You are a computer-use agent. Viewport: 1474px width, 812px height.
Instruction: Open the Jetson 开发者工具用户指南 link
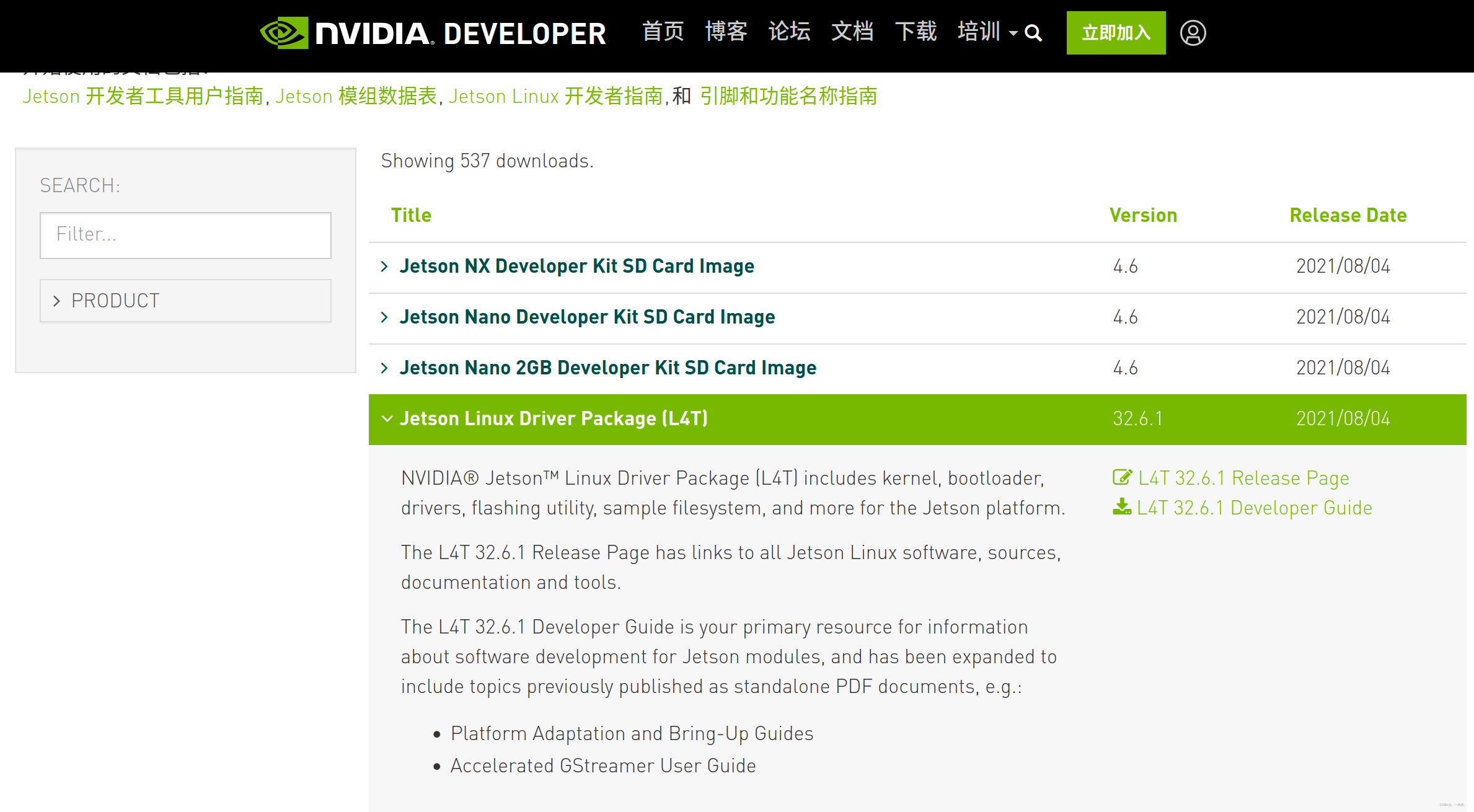click(143, 96)
